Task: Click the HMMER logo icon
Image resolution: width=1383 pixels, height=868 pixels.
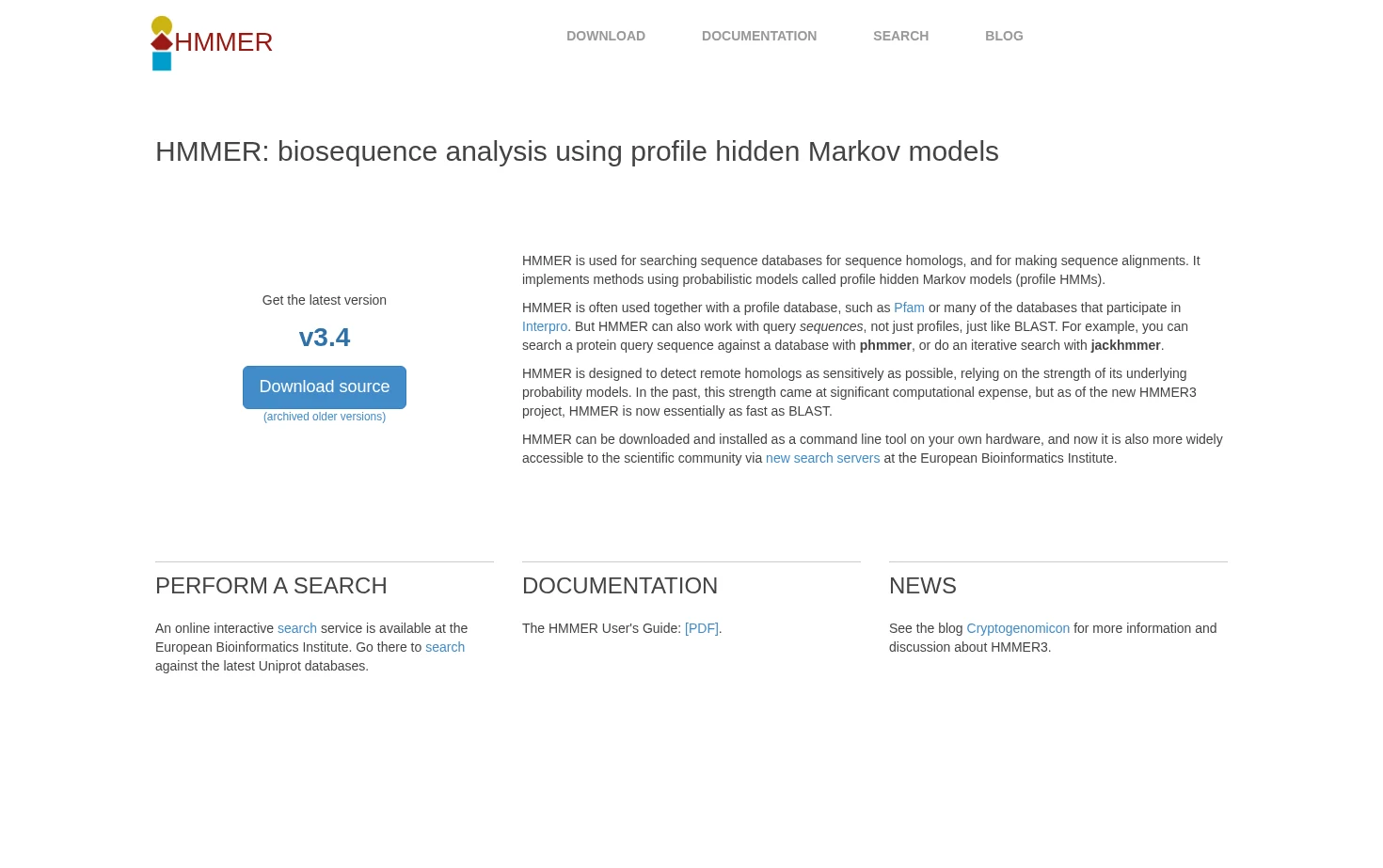Action: tap(162, 43)
